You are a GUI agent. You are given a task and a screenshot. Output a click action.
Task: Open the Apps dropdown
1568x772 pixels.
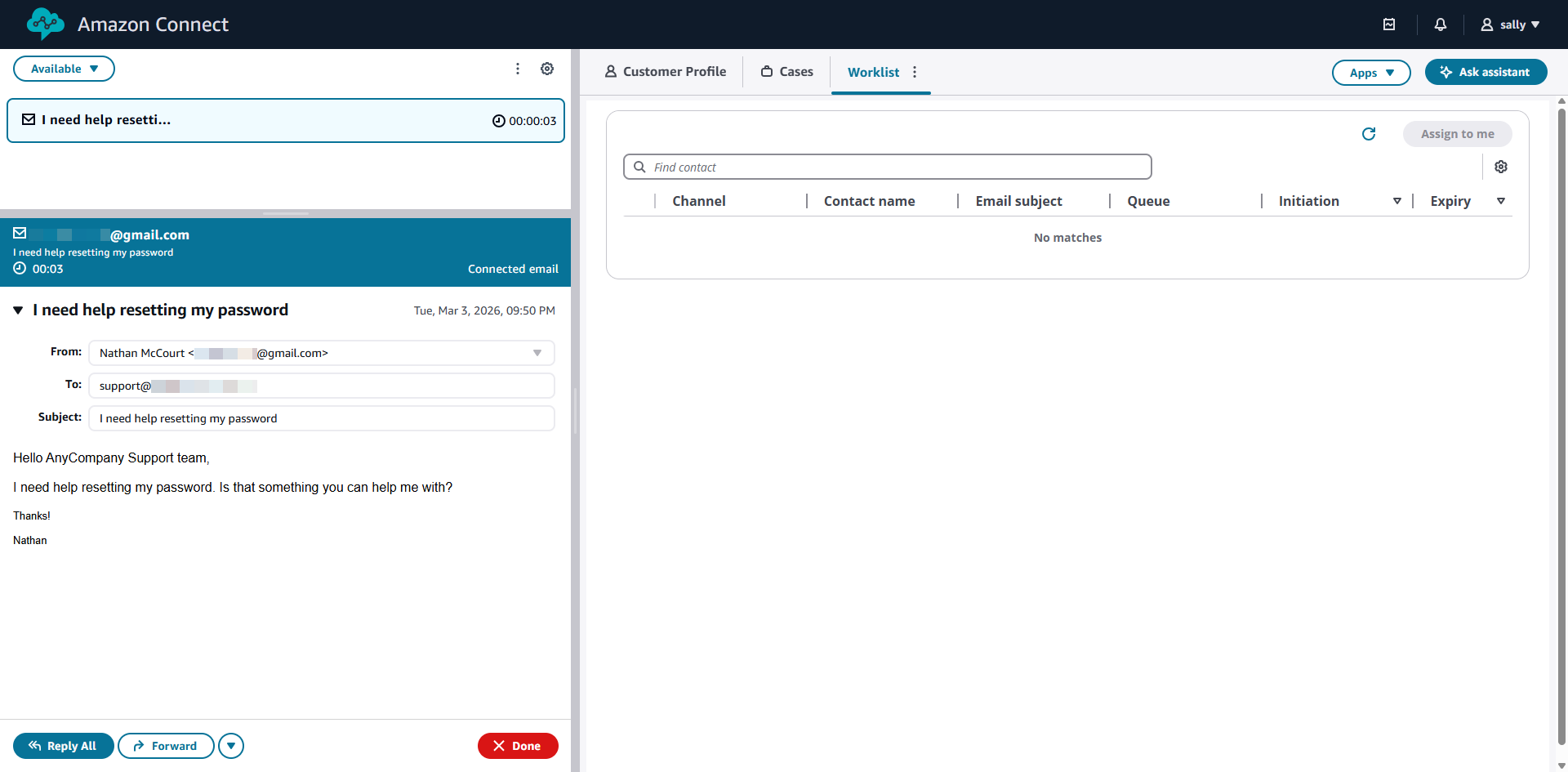point(1371,73)
